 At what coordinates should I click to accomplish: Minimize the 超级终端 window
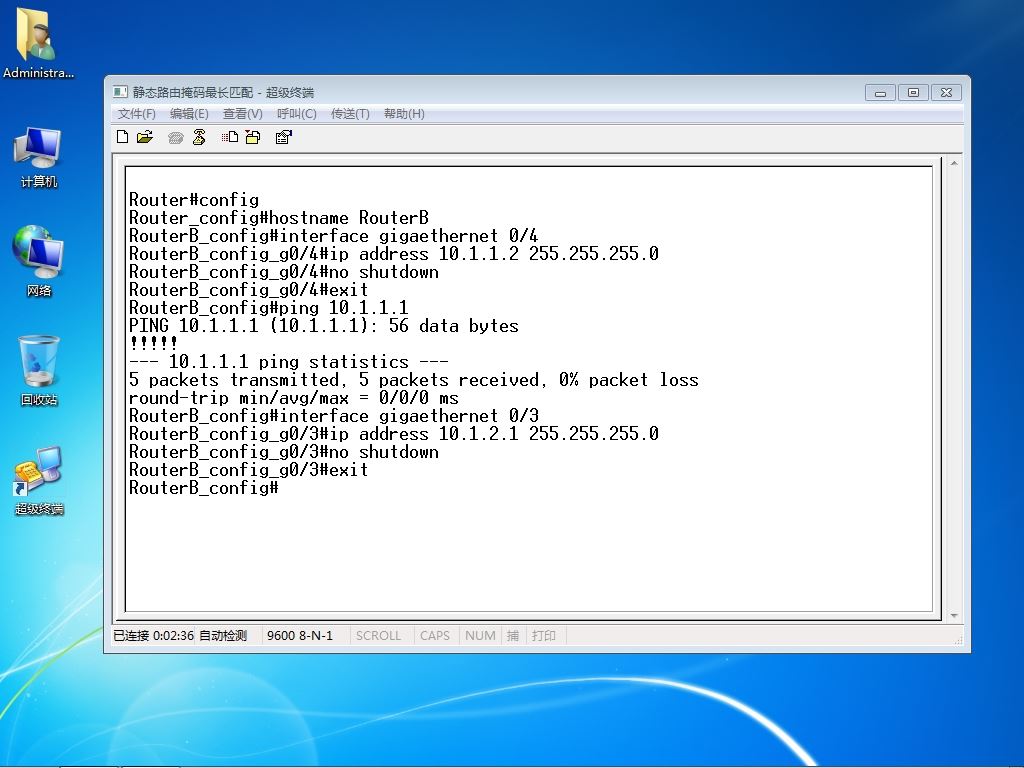[x=880, y=93]
